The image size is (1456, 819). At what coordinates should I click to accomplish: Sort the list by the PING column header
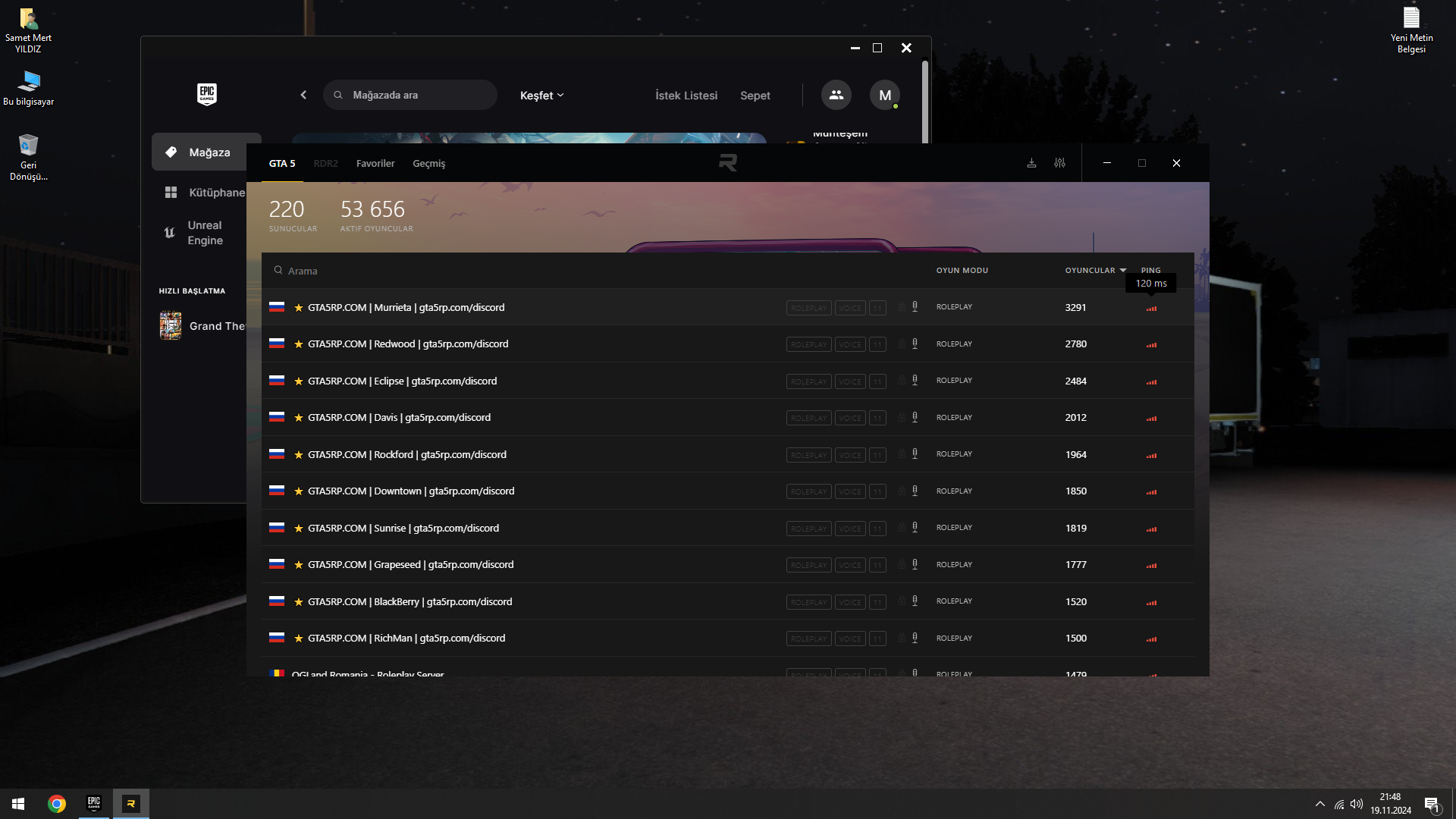pos(1151,271)
